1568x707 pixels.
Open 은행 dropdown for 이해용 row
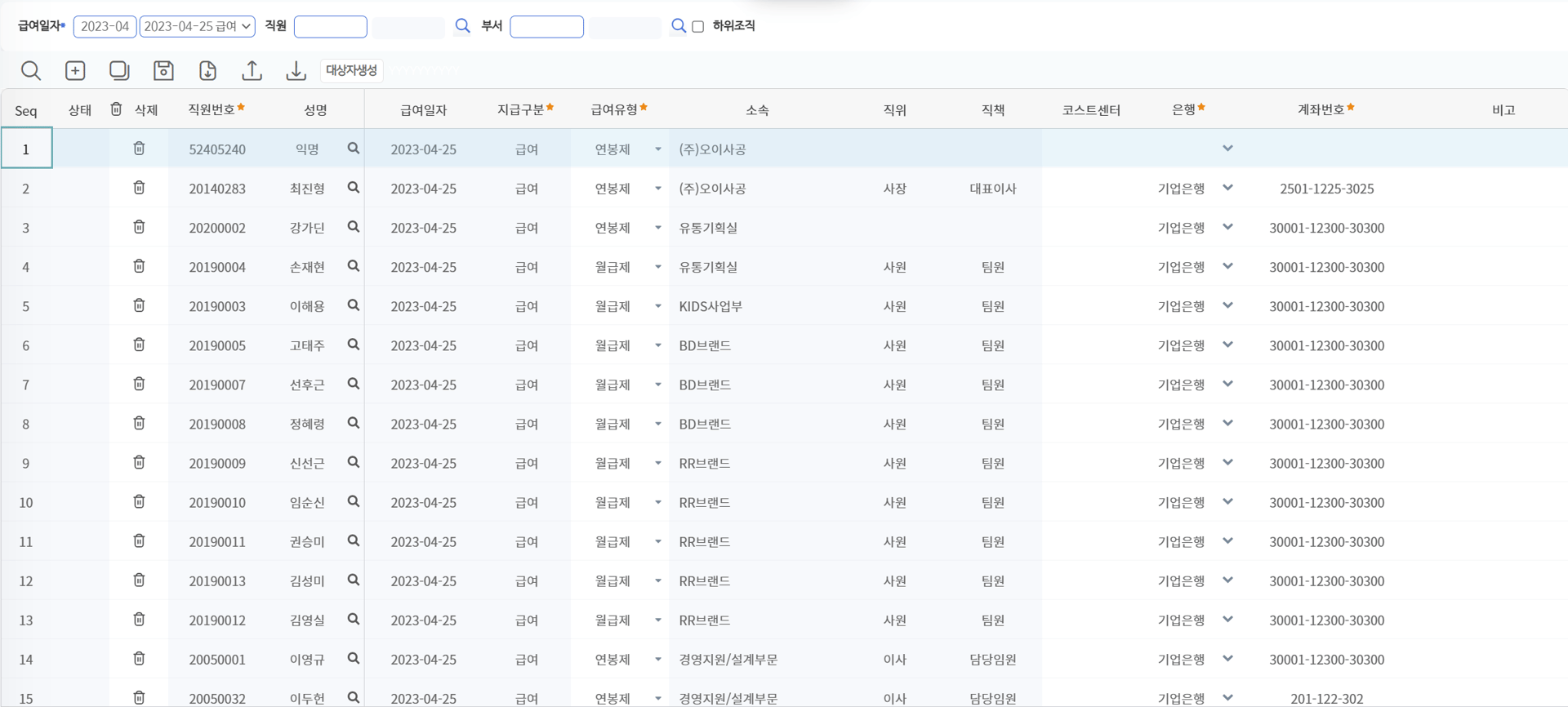[1227, 305]
